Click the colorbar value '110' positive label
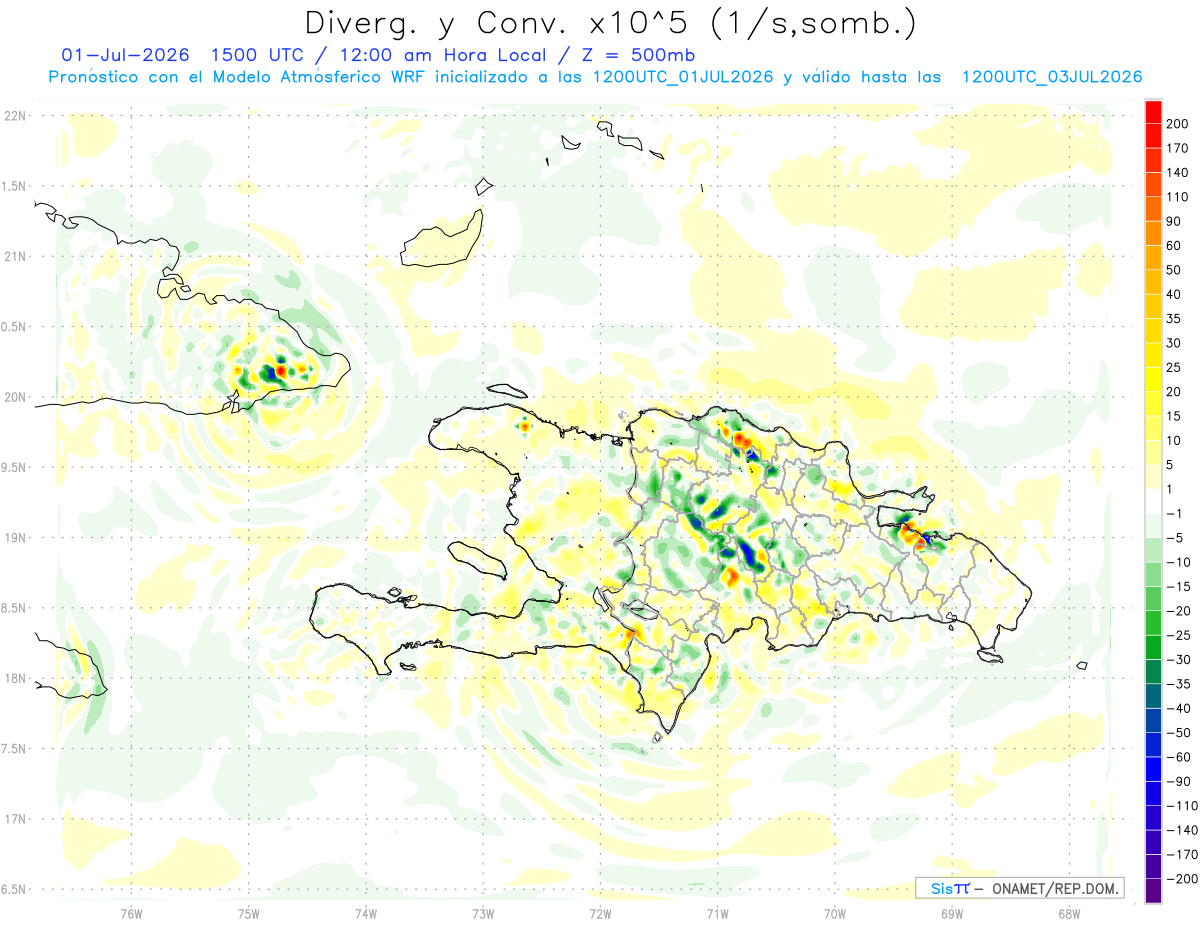1200x927 pixels. [x=1177, y=197]
